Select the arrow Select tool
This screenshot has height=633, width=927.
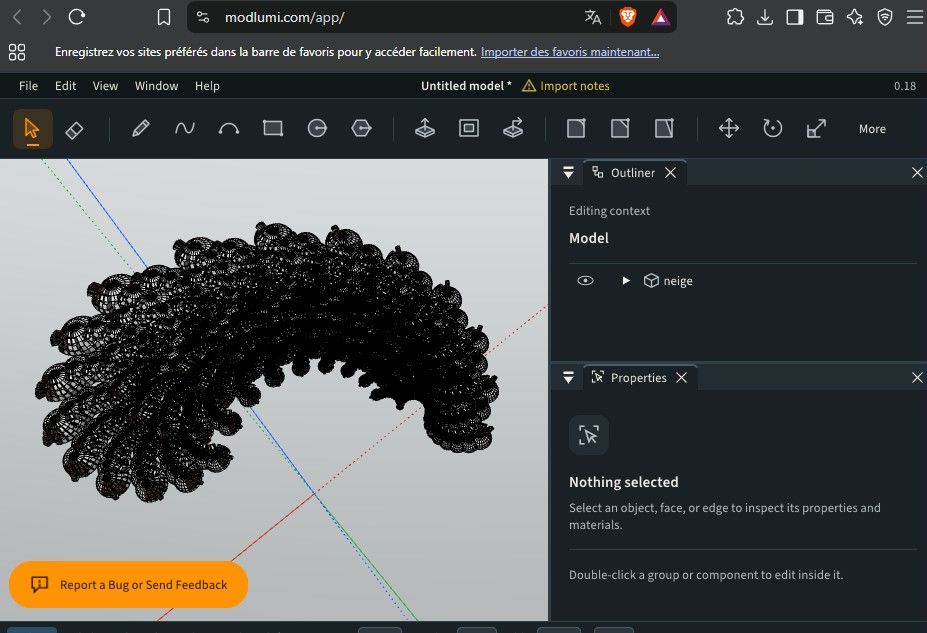click(33, 129)
